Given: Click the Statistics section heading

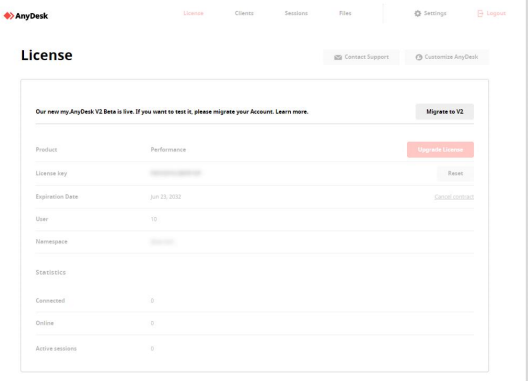Looking at the screenshot, I should click(51, 273).
